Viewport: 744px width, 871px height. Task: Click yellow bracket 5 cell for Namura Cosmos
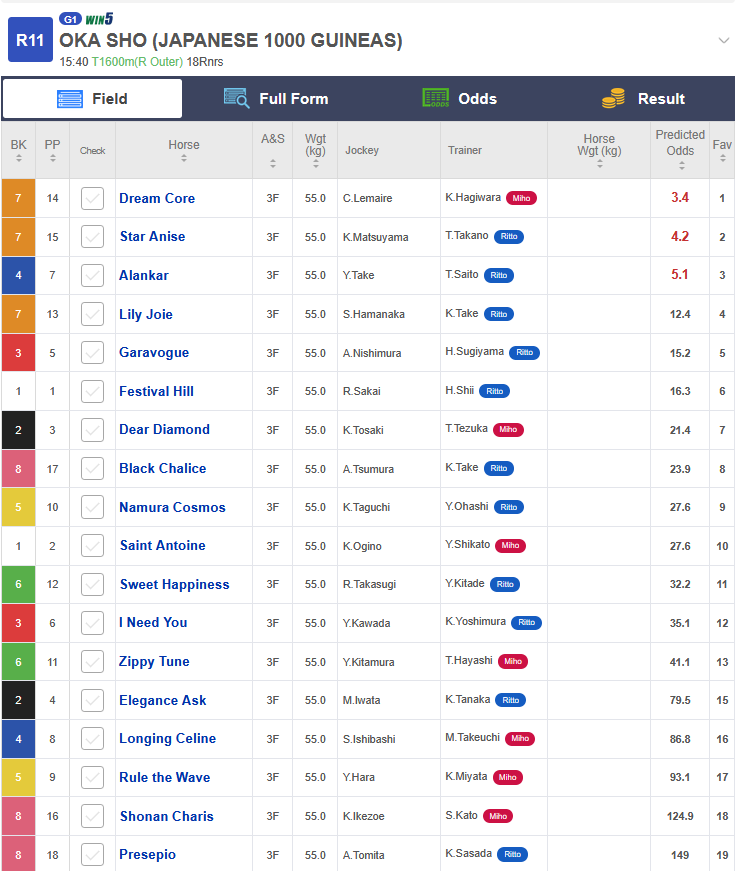click(x=18, y=507)
